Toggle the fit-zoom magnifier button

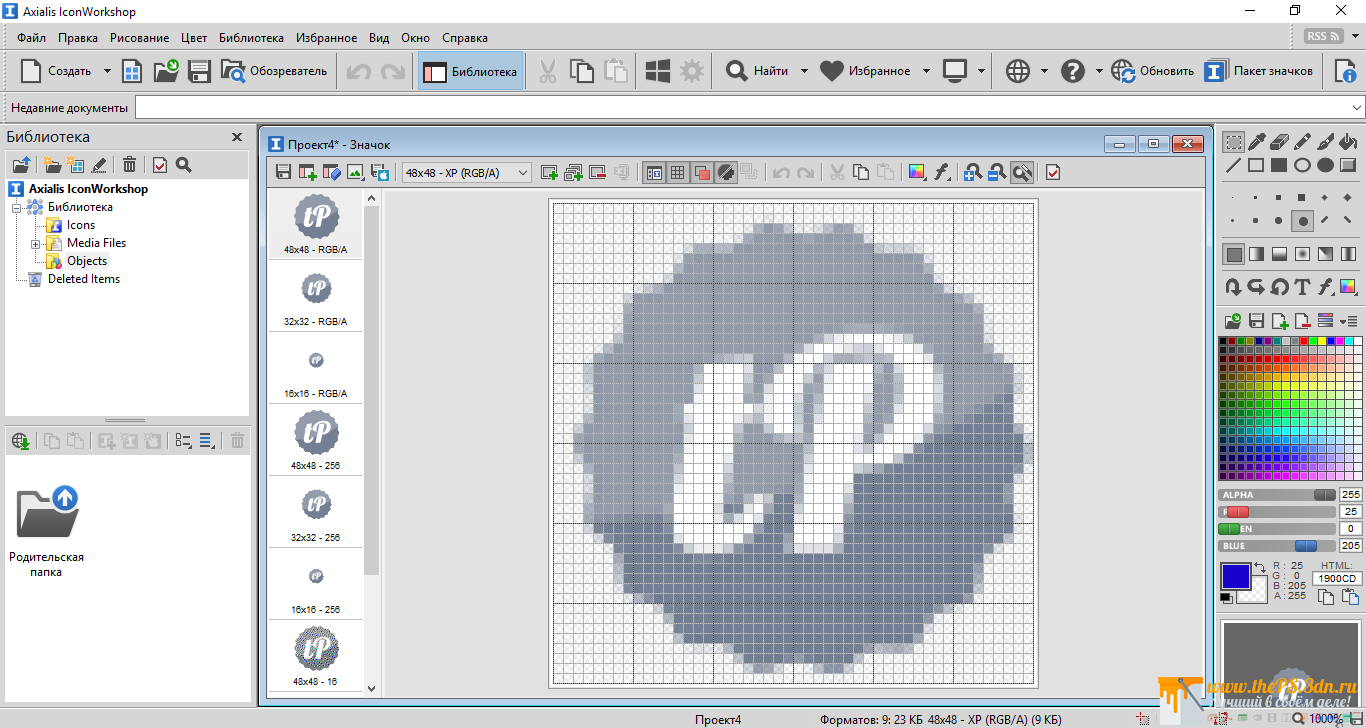pyautogui.click(x=1021, y=173)
